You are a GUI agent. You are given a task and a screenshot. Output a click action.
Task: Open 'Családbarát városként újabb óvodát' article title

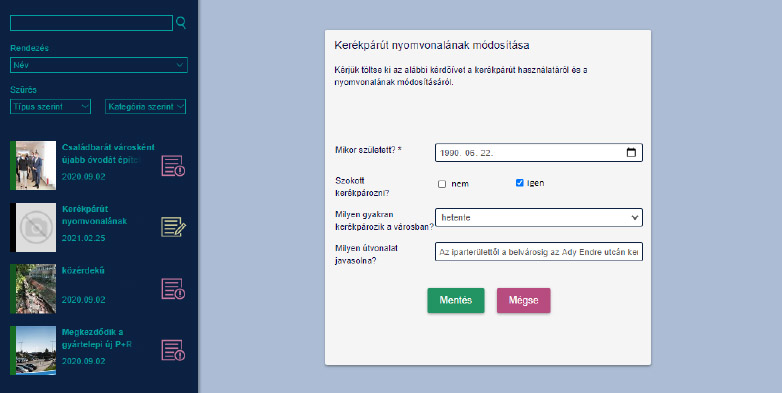coord(108,154)
